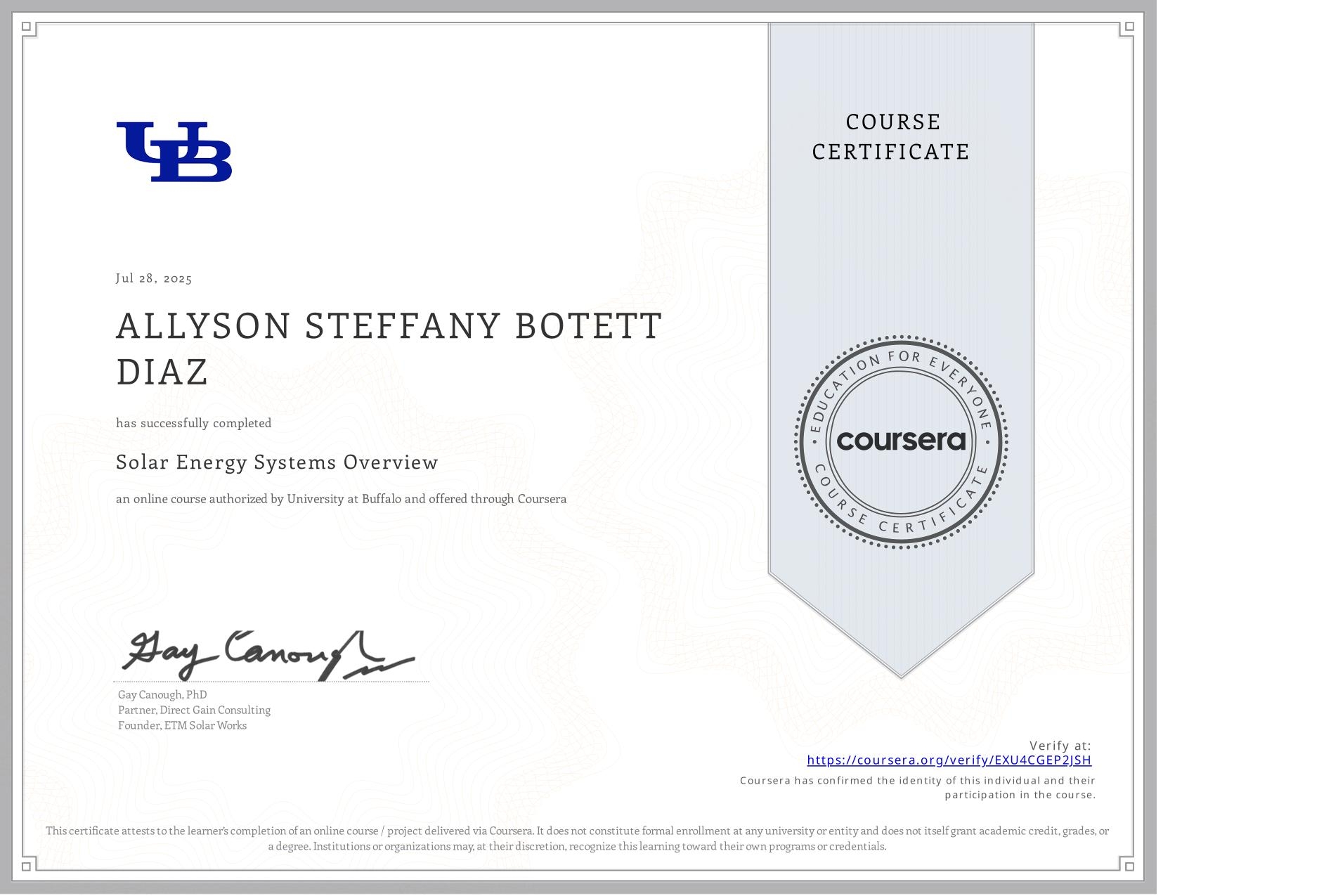This screenshot has width=1338, height=896.
Task: Click the Gay Canough signature image
Action: click(x=269, y=656)
